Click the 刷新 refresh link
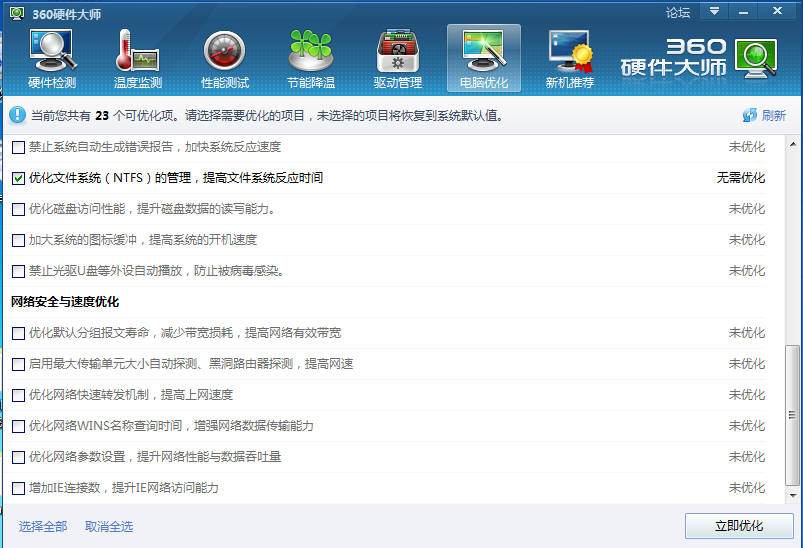 tap(774, 115)
